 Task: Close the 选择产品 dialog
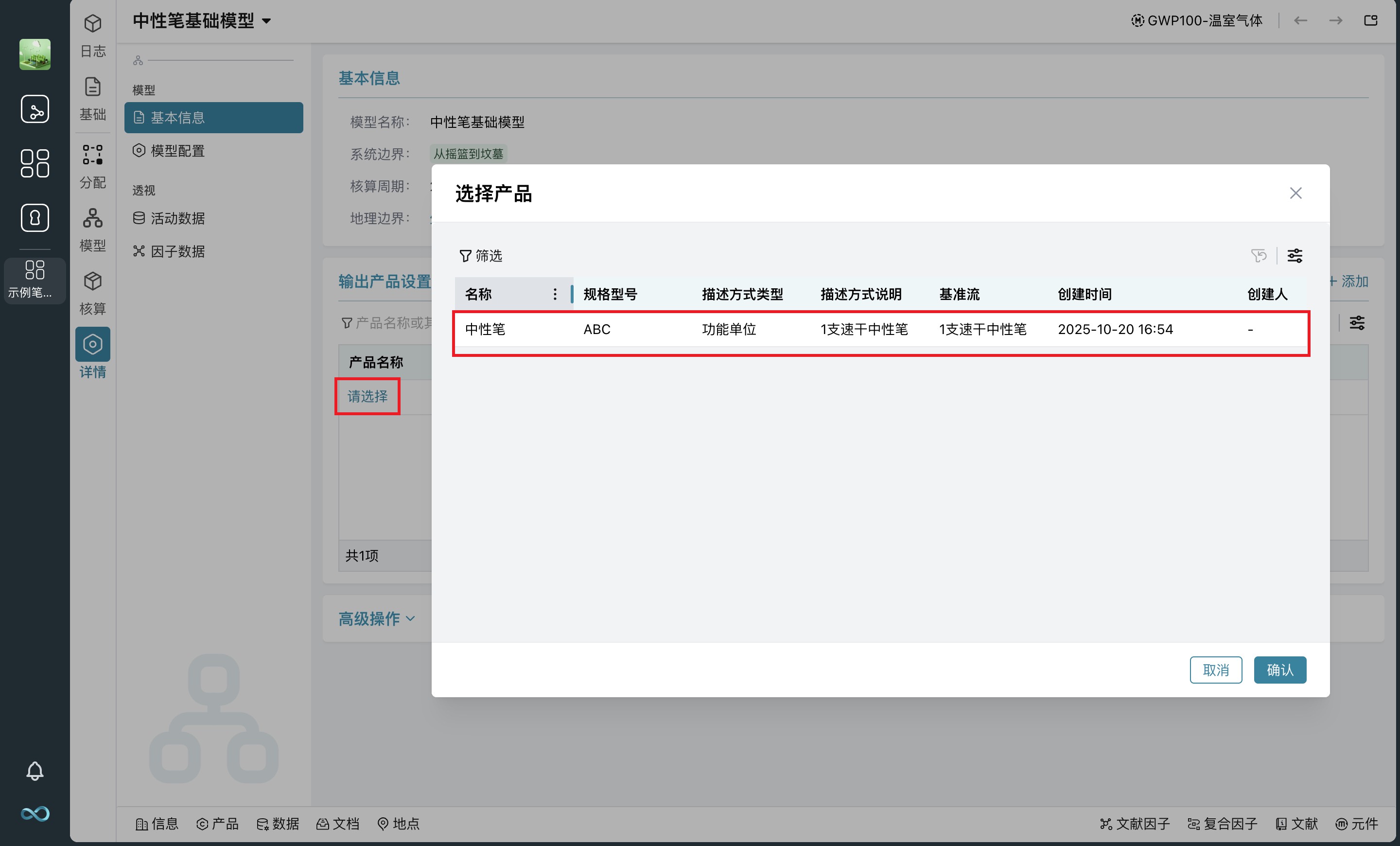[x=1295, y=193]
